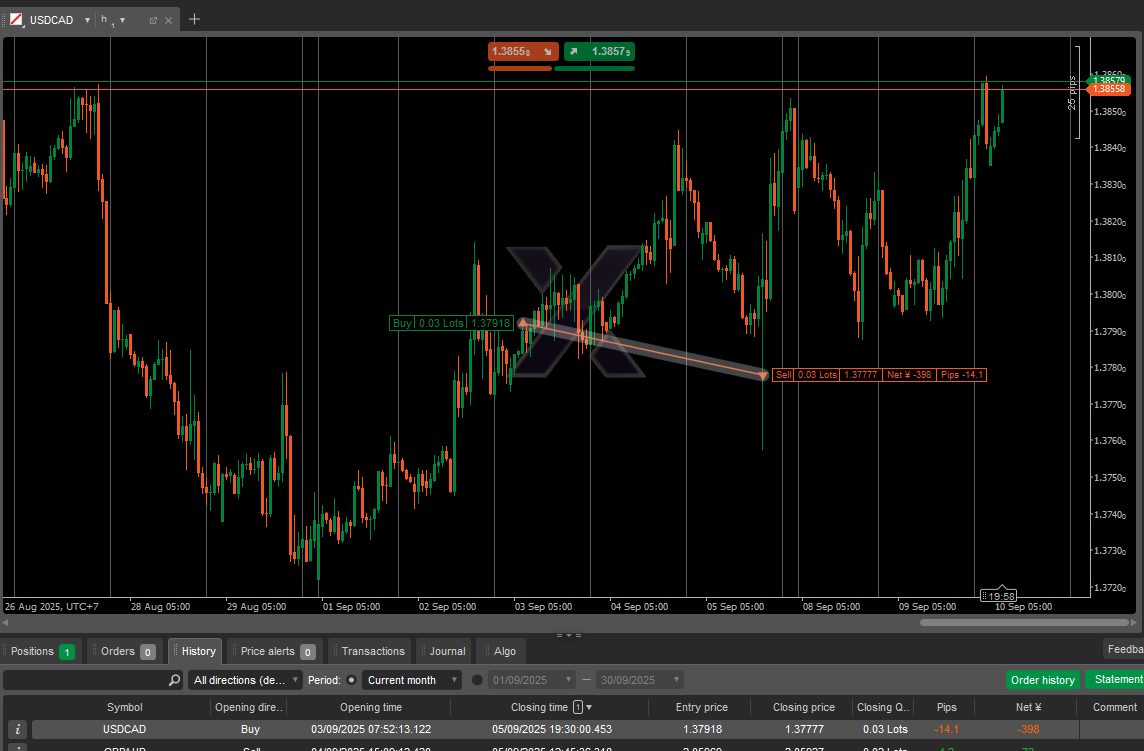The width and height of the screenshot is (1144, 751).
Task: Click the Order history button
Action: (x=1042, y=680)
